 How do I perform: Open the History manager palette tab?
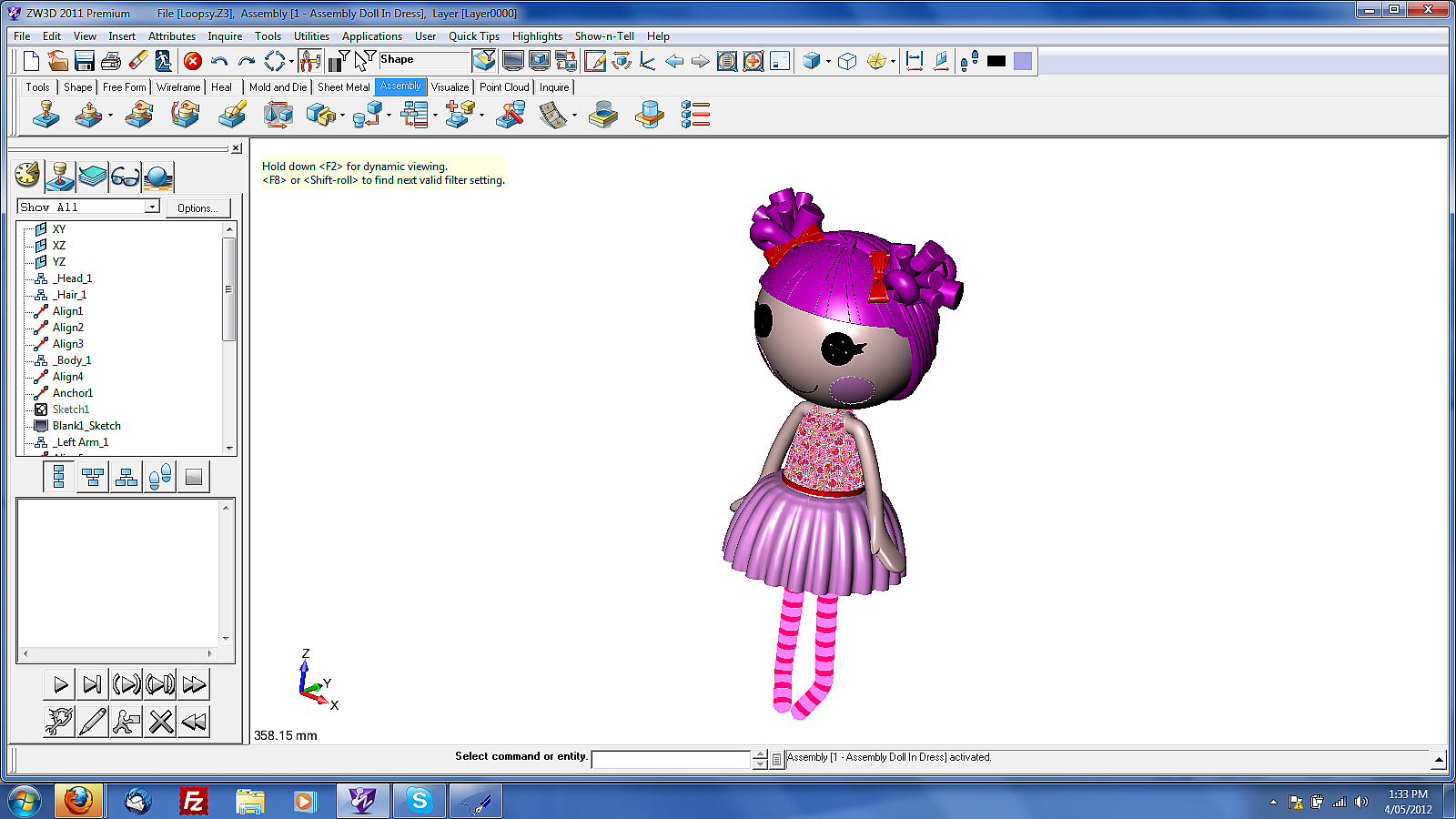(27, 176)
